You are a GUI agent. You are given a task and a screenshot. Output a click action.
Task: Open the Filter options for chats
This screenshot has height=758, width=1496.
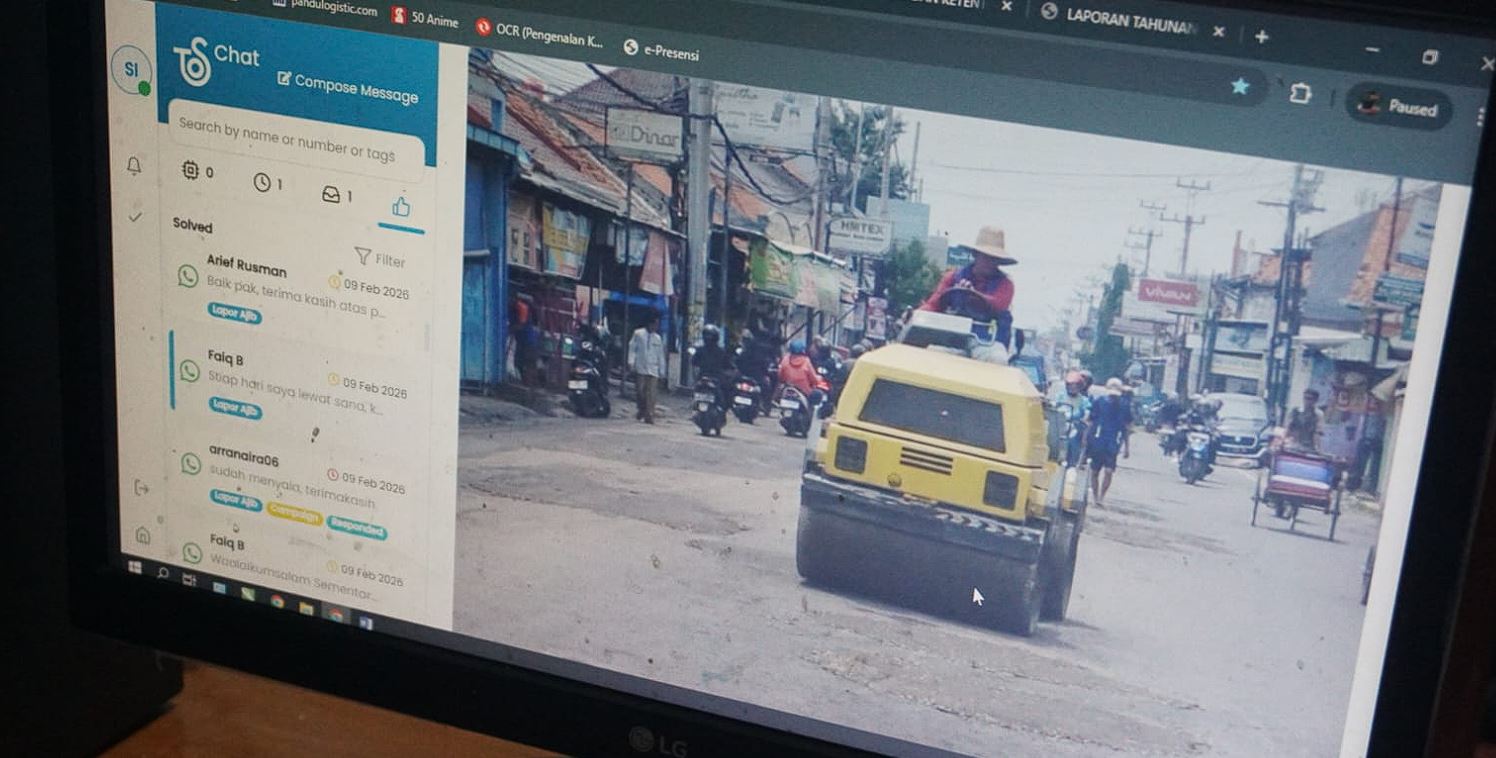[x=379, y=259]
